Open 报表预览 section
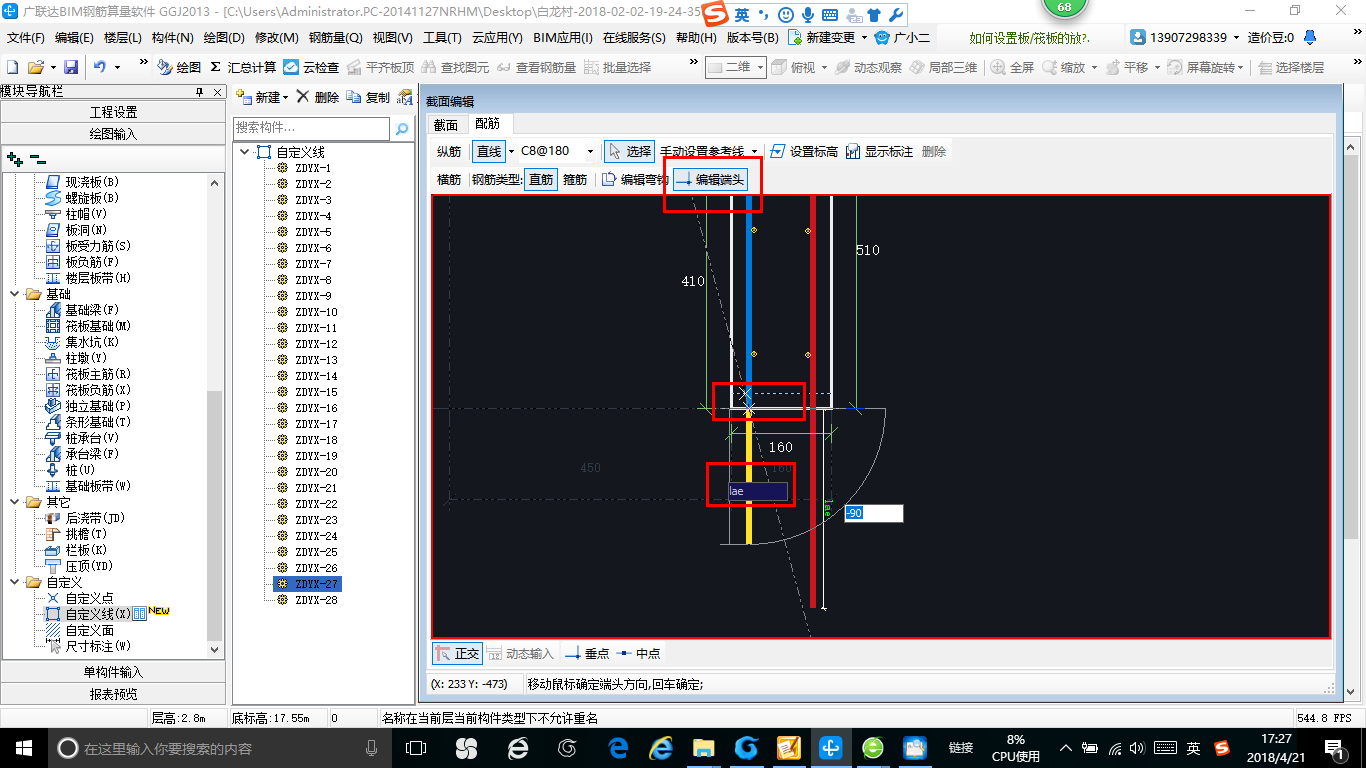Screen dimensions: 1366x768 tap(113, 694)
